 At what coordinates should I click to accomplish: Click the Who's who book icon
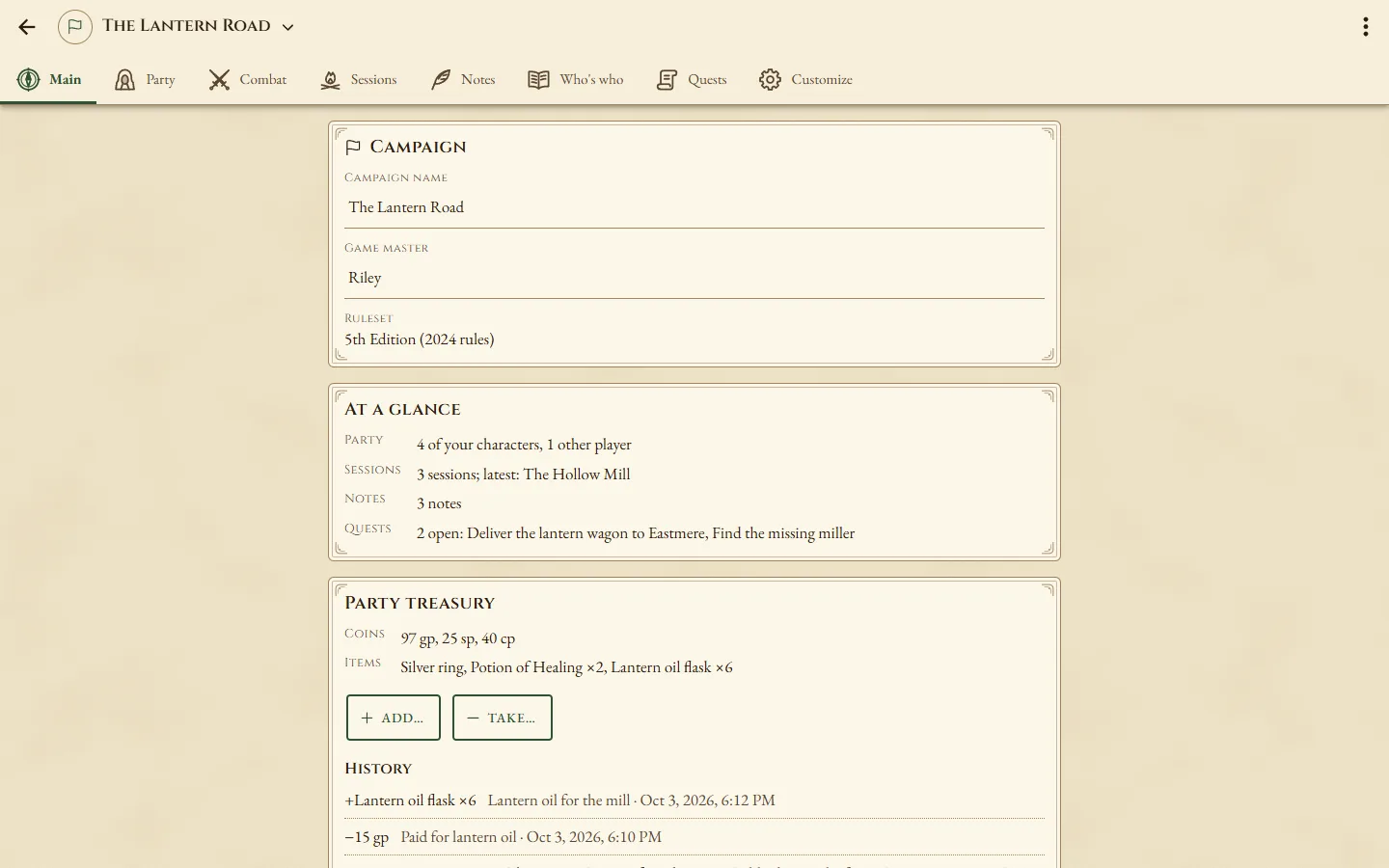[538, 79]
